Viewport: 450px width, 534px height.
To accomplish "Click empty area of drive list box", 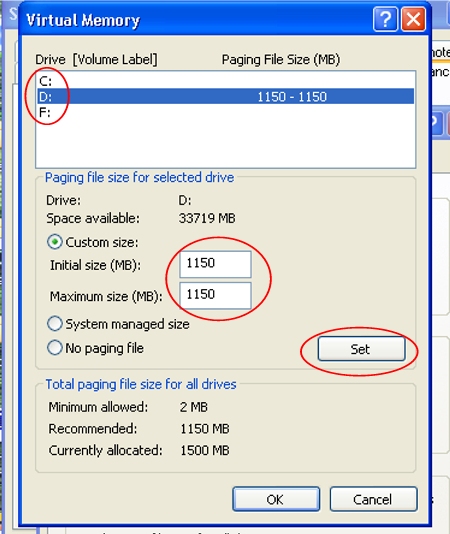I will coord(226,144).
